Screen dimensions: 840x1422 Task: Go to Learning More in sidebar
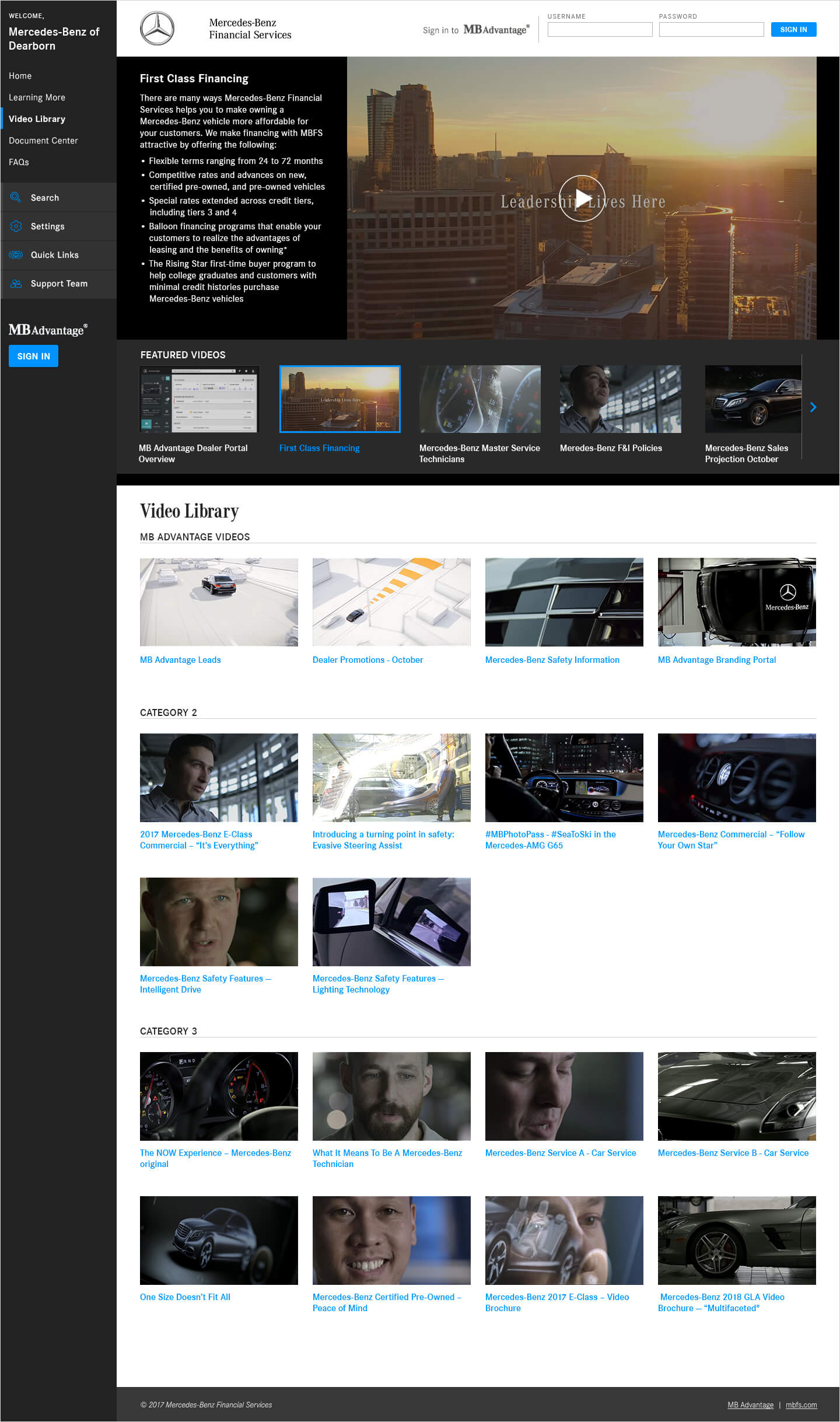click(37, 97)
